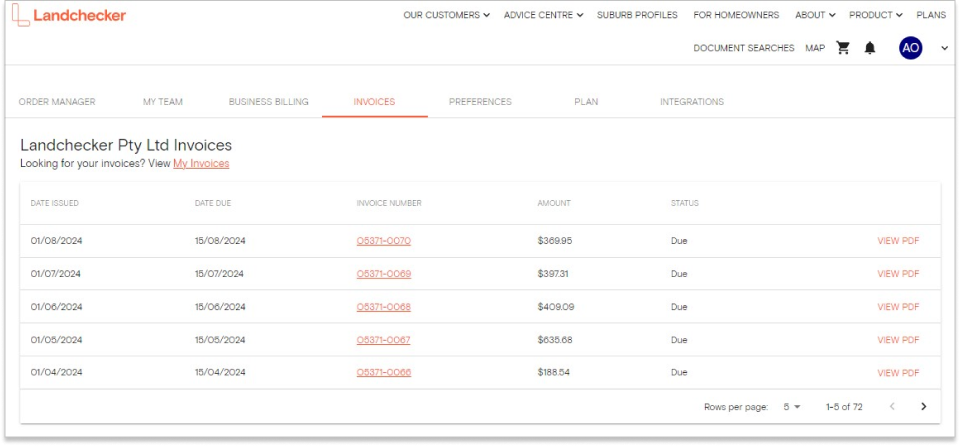
Task: Open Document Searches
Action: click(743, 48)
